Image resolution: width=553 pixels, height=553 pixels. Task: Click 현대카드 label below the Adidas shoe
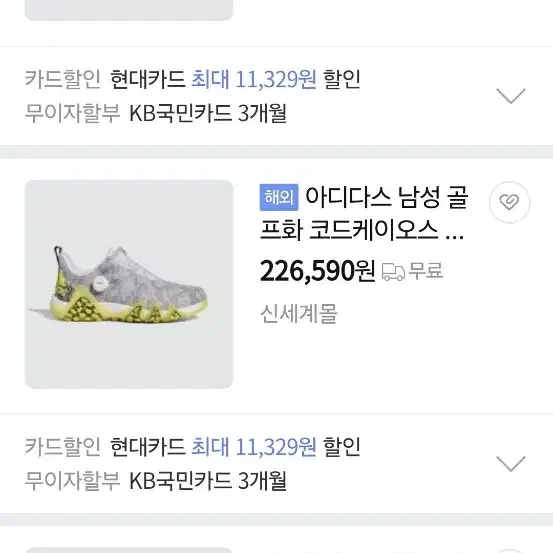tap(148, 447)
